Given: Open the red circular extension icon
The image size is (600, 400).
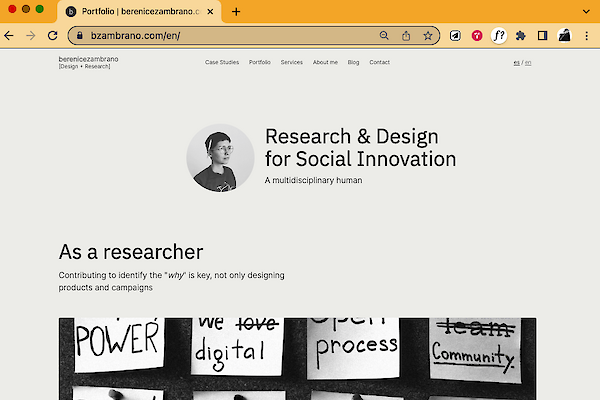Looking at the screenshot, I should coord(477,36).
